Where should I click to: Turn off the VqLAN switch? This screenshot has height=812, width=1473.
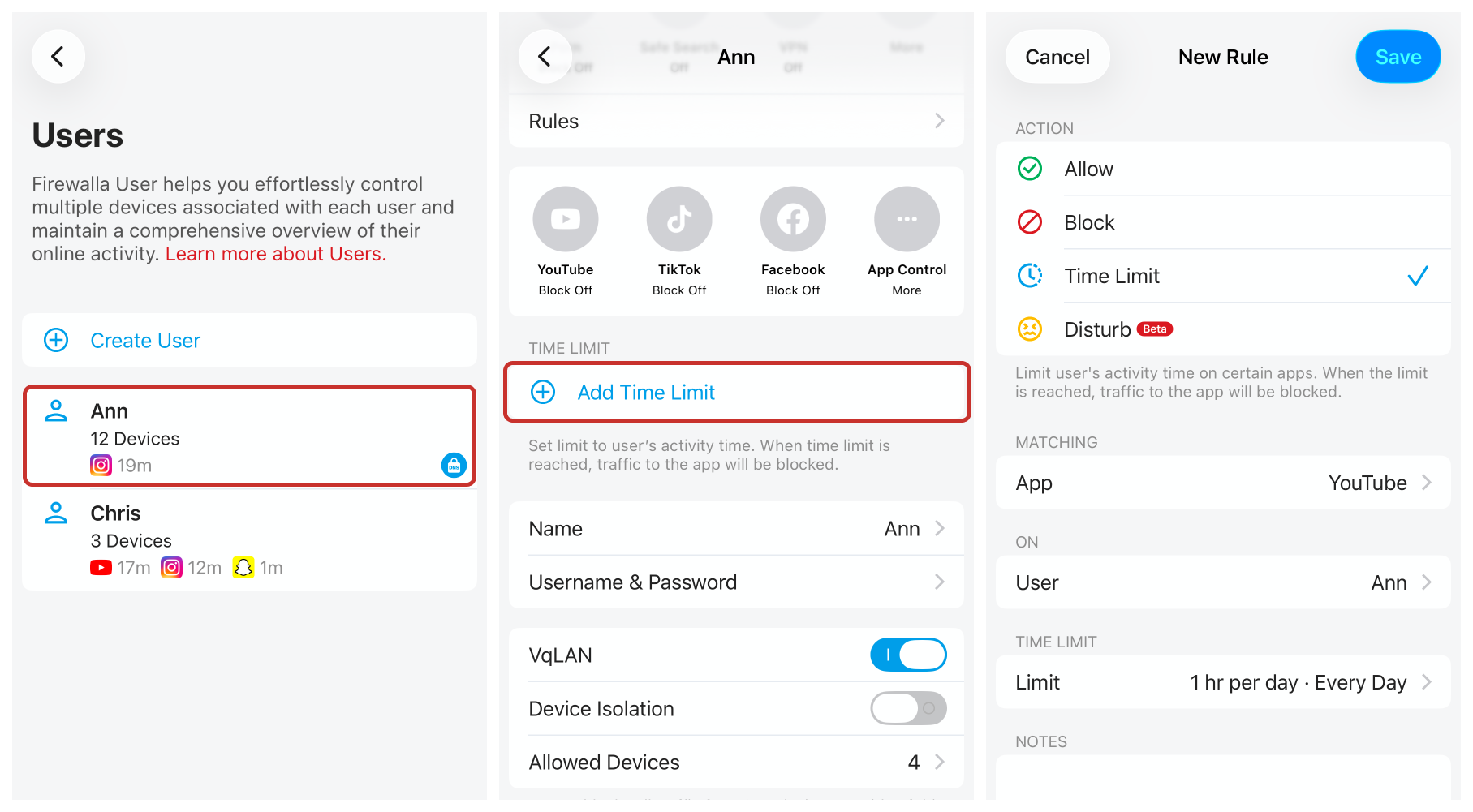pyautogui.click(x=908, y=655)
